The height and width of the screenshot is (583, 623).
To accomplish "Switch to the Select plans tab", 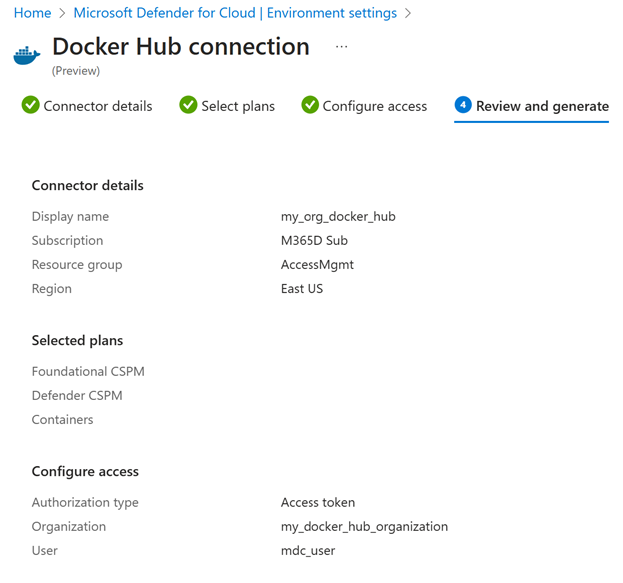I will point(227,106).
